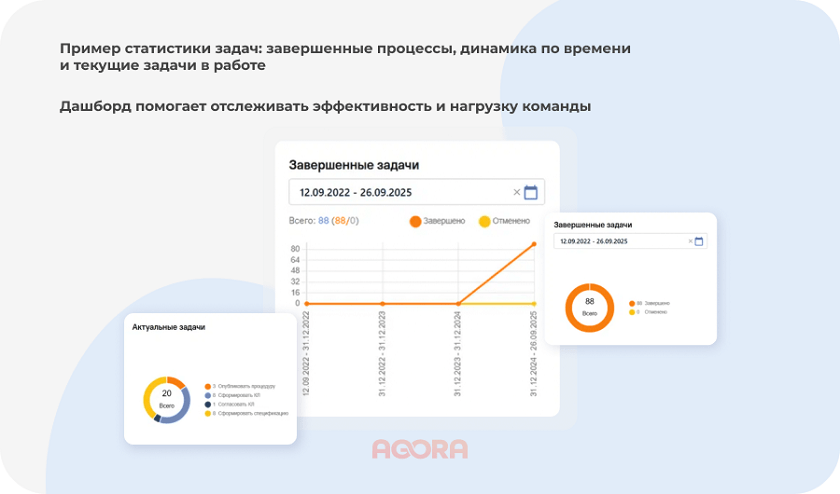Open calendar picker in the large chart card
Image resolution: width=840 pixels, height=494 pixels.
531,192
